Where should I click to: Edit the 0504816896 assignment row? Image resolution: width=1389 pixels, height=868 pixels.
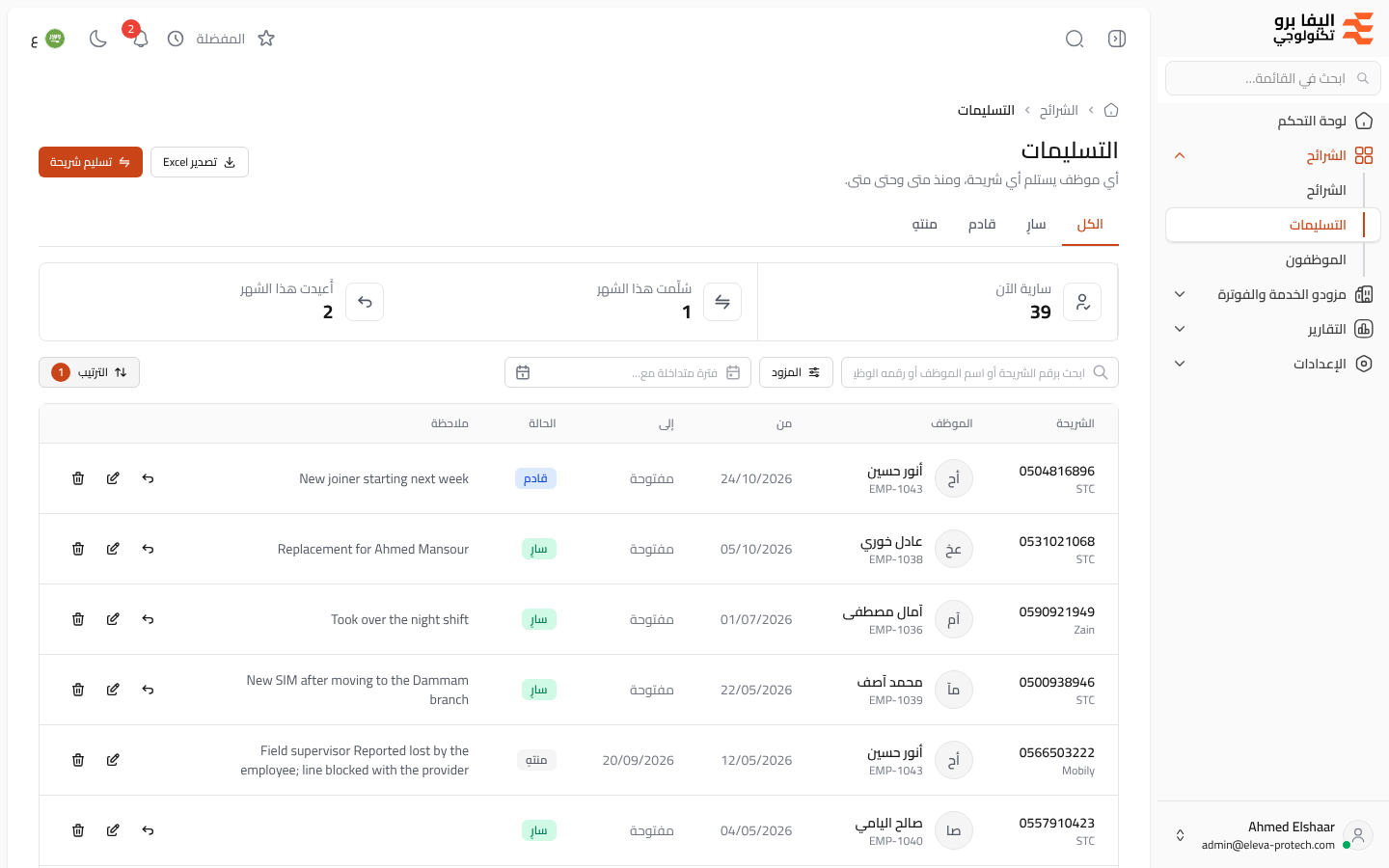(x=113, y=478)
